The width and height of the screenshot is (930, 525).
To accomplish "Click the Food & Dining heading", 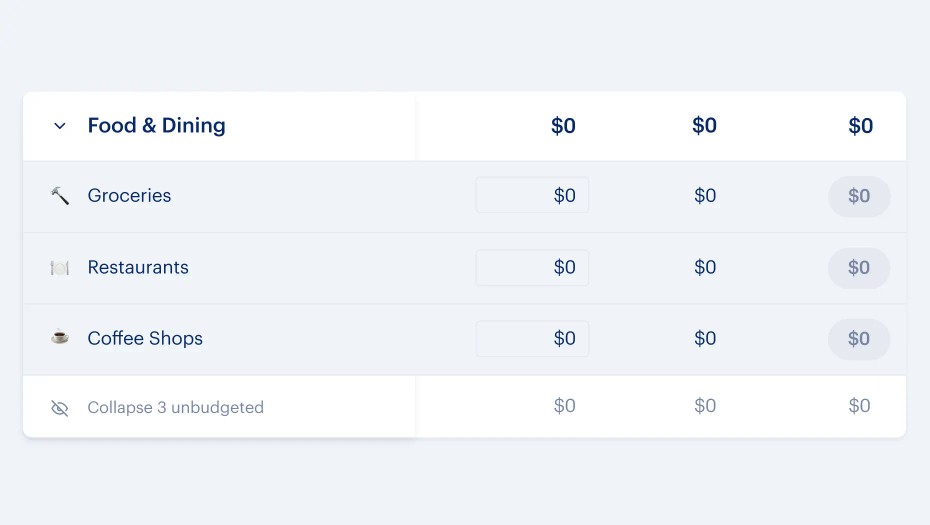I will pyautogui.click(x=156, y=126).
